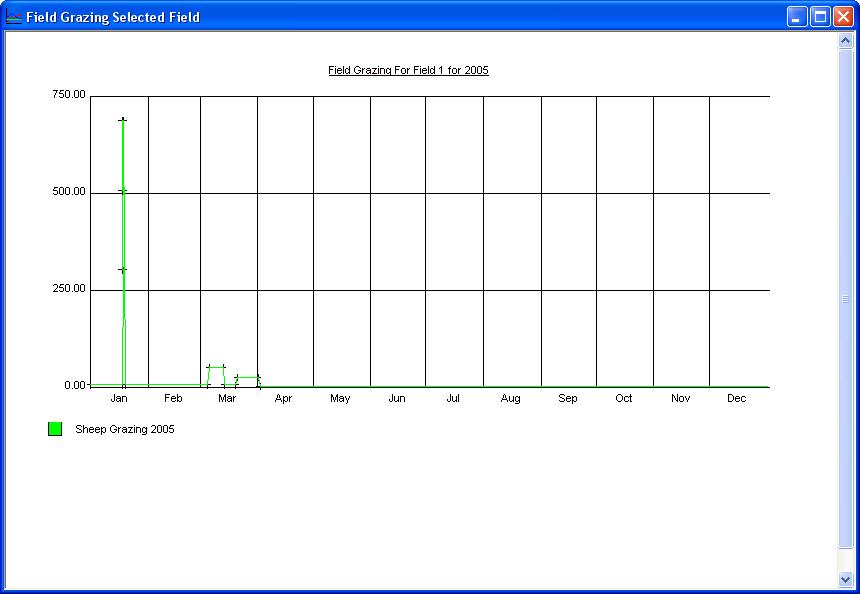The image size is (860, 594).
Task: Click the 'Sheep Grazing 2005' legend label
Action: point(125,429)
